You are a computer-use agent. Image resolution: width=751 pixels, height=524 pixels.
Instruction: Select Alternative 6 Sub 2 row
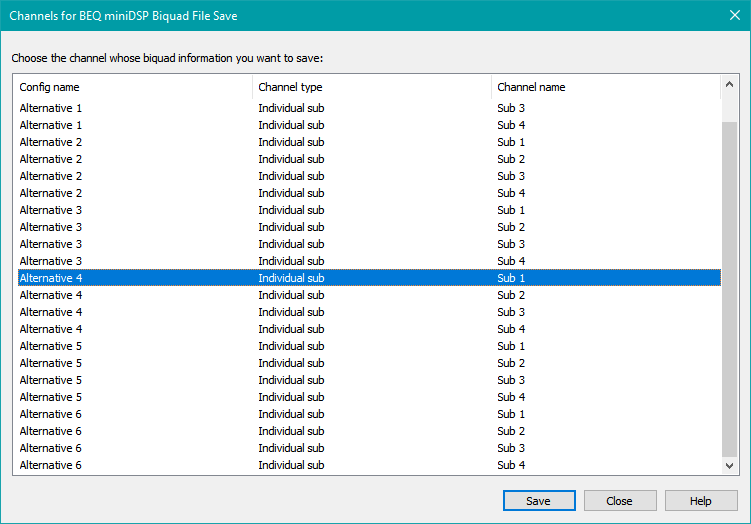pyautogui.click(x=369, y=431)
